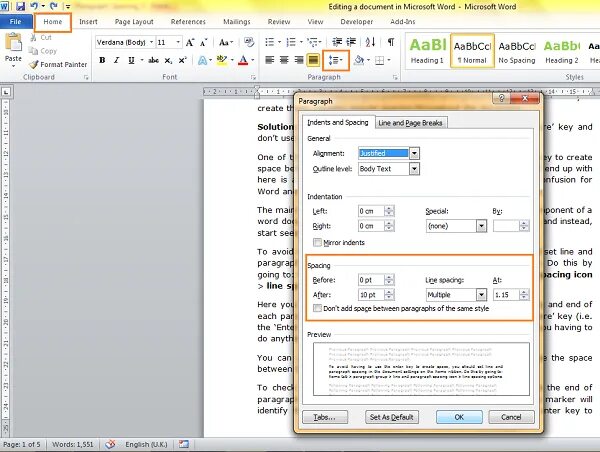Check Don't add space between paragraphs checkbox
Viewport: 600px width, 452px height.
pyautogui.click(x=317, y=308)
